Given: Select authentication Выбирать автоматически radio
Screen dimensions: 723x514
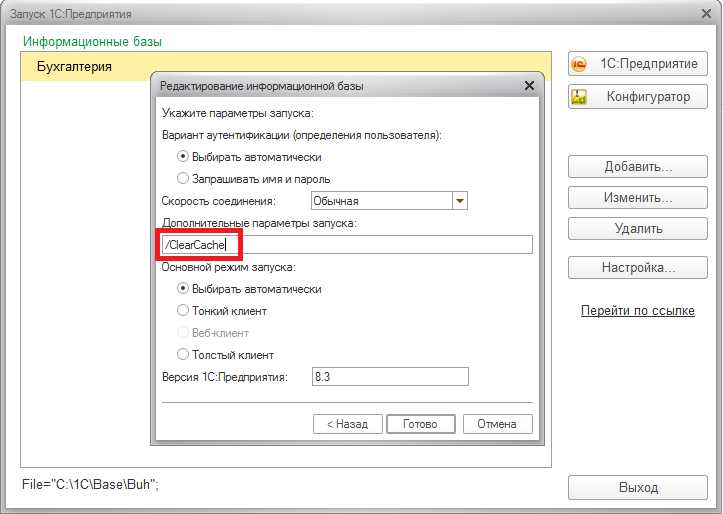Looking at the screenshot, I should (x=183, y=157).
